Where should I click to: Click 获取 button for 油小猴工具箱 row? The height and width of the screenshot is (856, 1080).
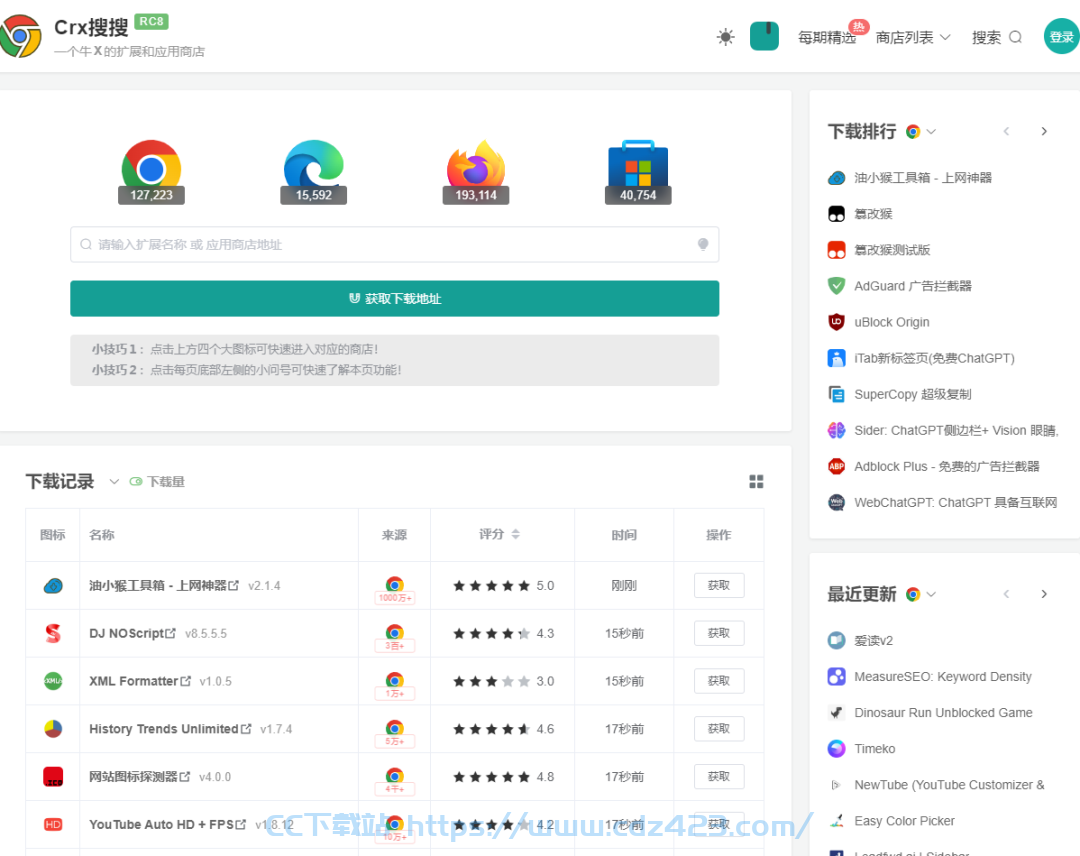pyautogui.click(x=718, y=585)
